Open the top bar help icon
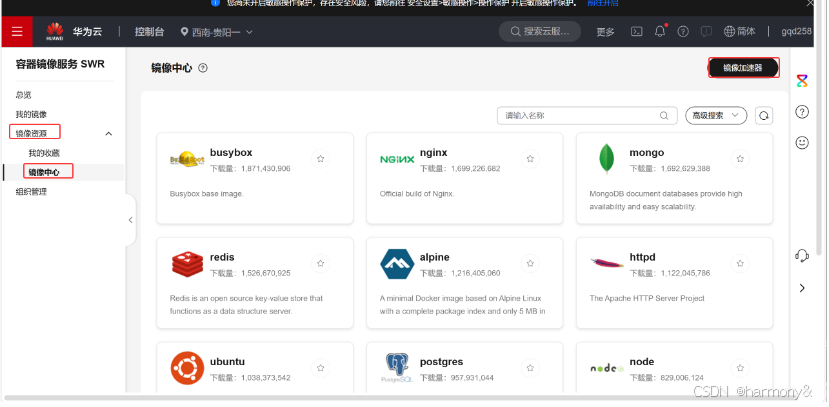The image size is (829, 407). pos(683,32)
